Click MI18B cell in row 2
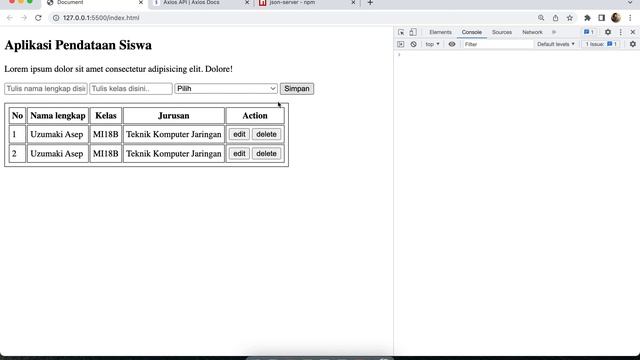The height and width of the screenshot is (360, 640). pos(106,153)
